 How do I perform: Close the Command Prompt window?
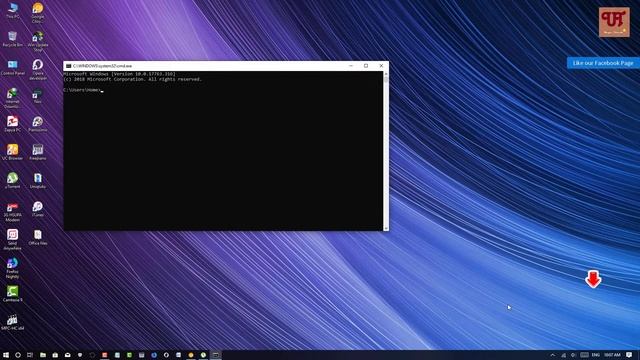pyautogui.click(x=381, y=66)
